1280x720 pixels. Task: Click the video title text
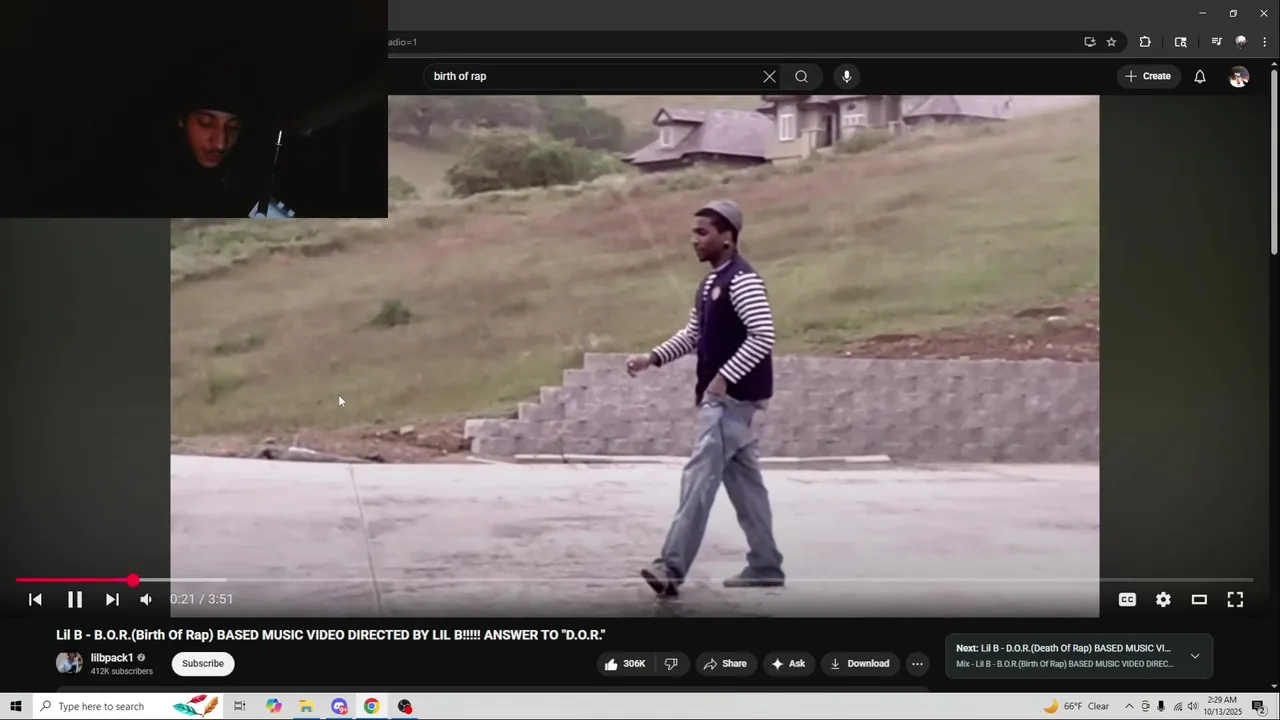tap(331, 635)
